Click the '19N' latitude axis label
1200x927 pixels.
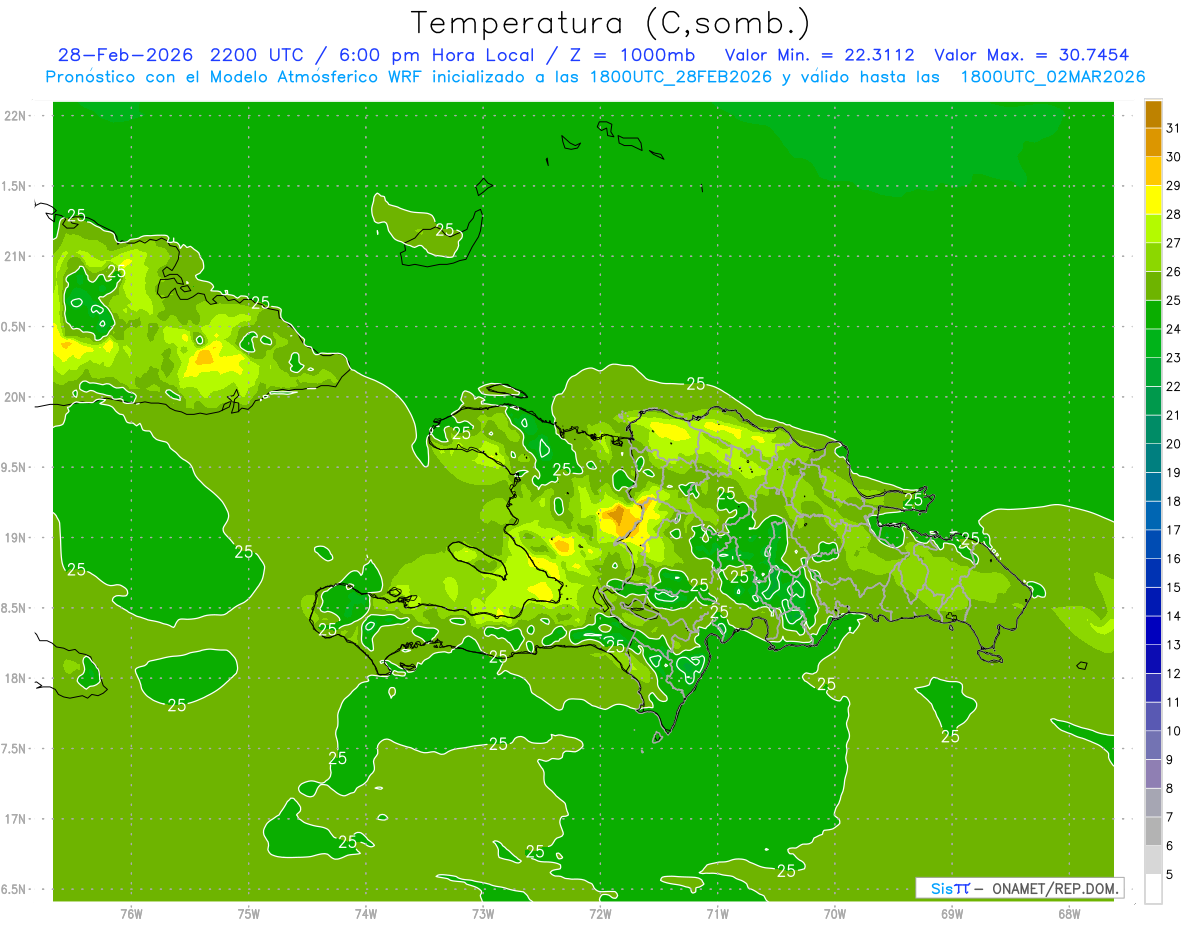tap(16, 538)
